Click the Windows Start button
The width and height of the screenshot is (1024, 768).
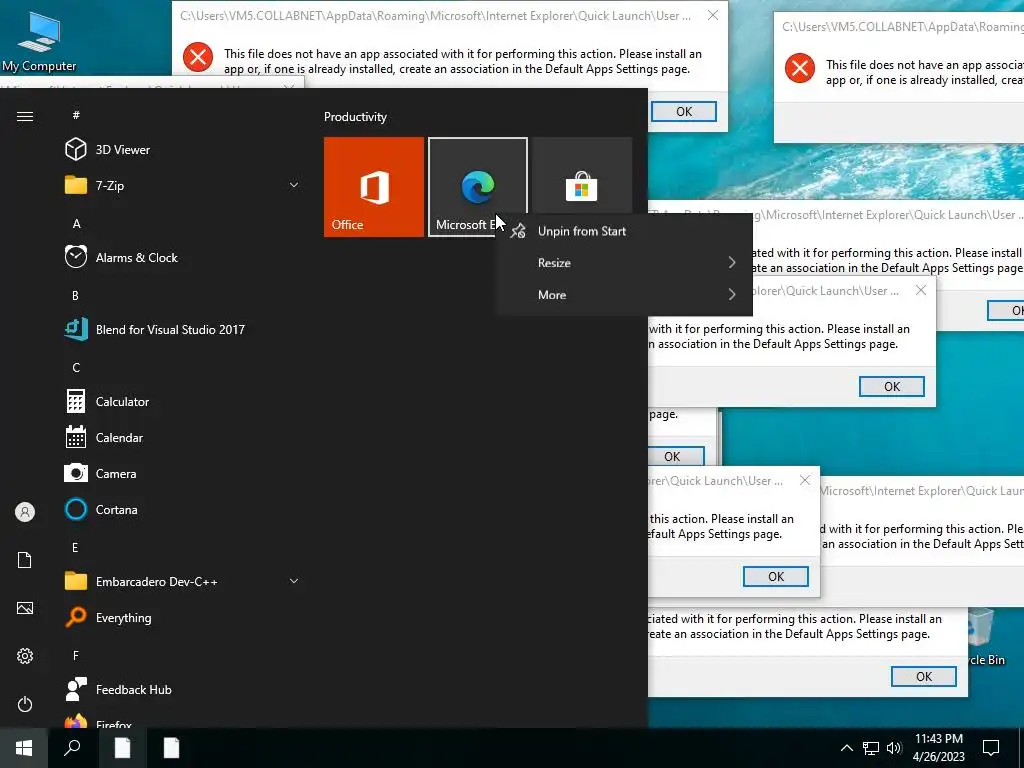point(24,748)
